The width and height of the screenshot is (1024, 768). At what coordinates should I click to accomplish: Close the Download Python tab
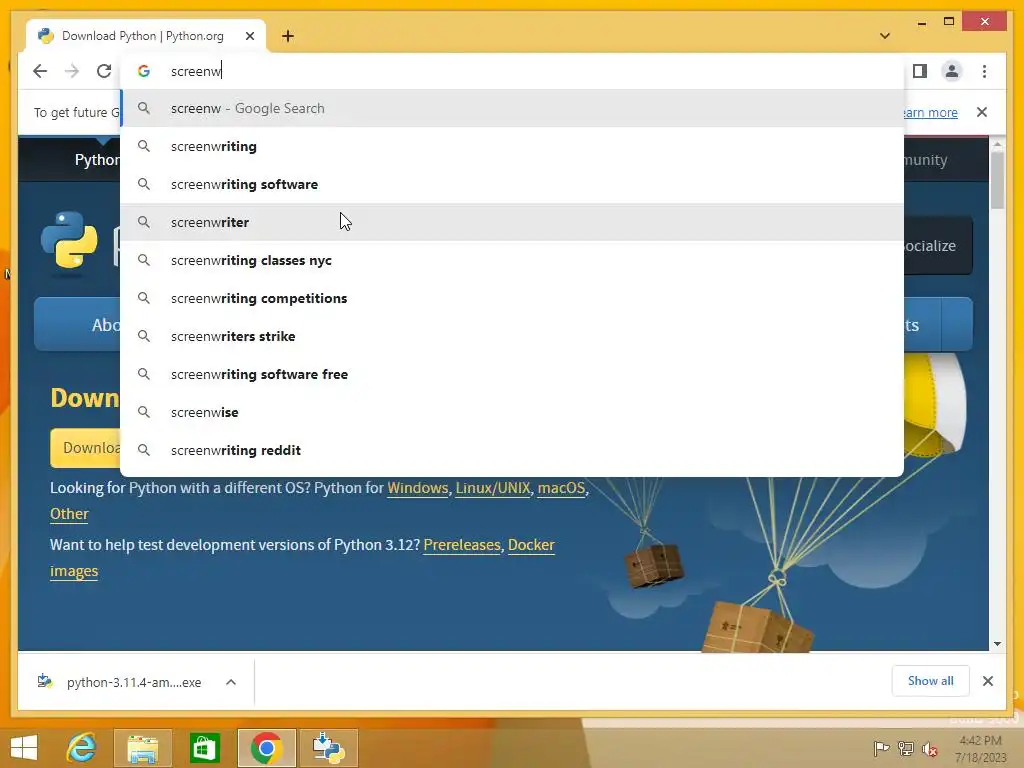click(x=249, y=36)
